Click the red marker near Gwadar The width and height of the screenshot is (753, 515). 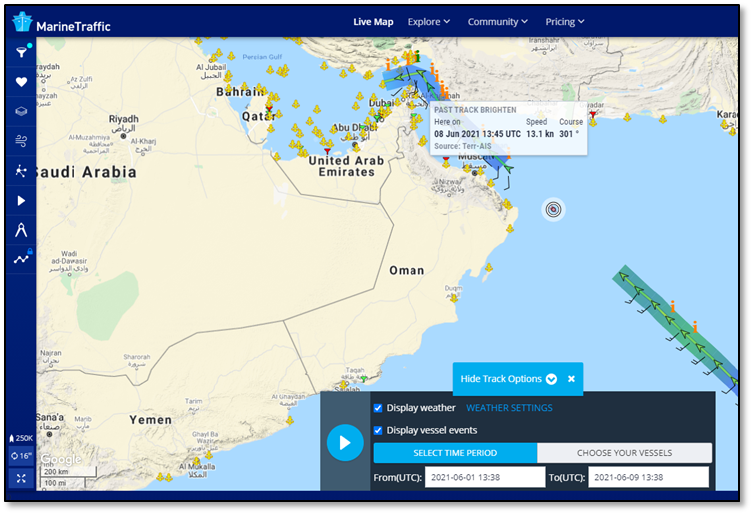pos(593,114)
